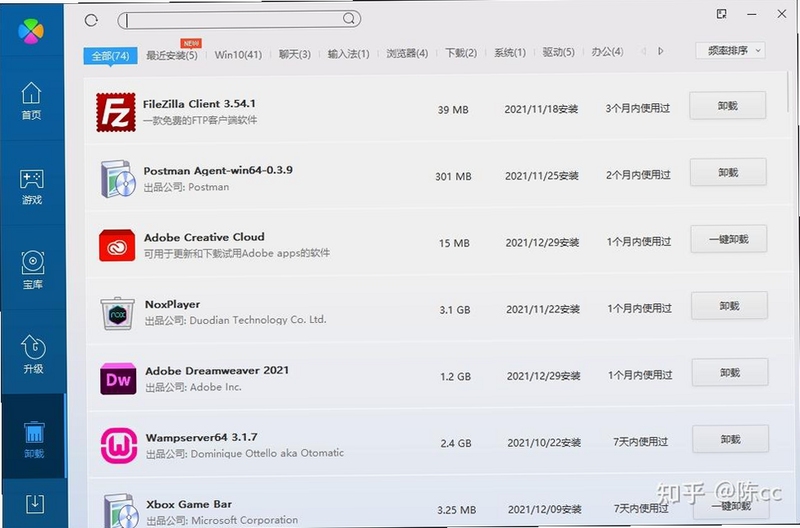The image size is (800, 528).
Task: Click 3个月内使用过 usage text for FileZilla
Action: coord(638,108)
